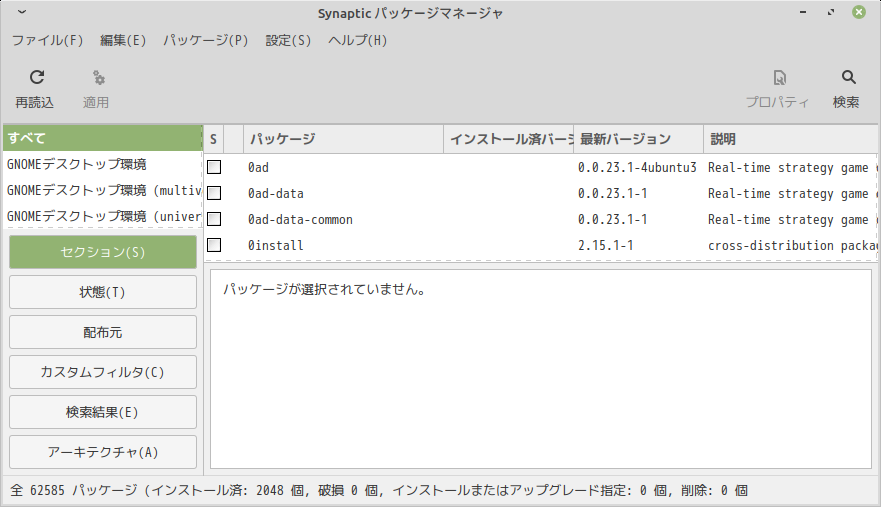Click the Reload (再読込) toolbar icon
This screenshot has width=881, height=507.
[37, 77]
